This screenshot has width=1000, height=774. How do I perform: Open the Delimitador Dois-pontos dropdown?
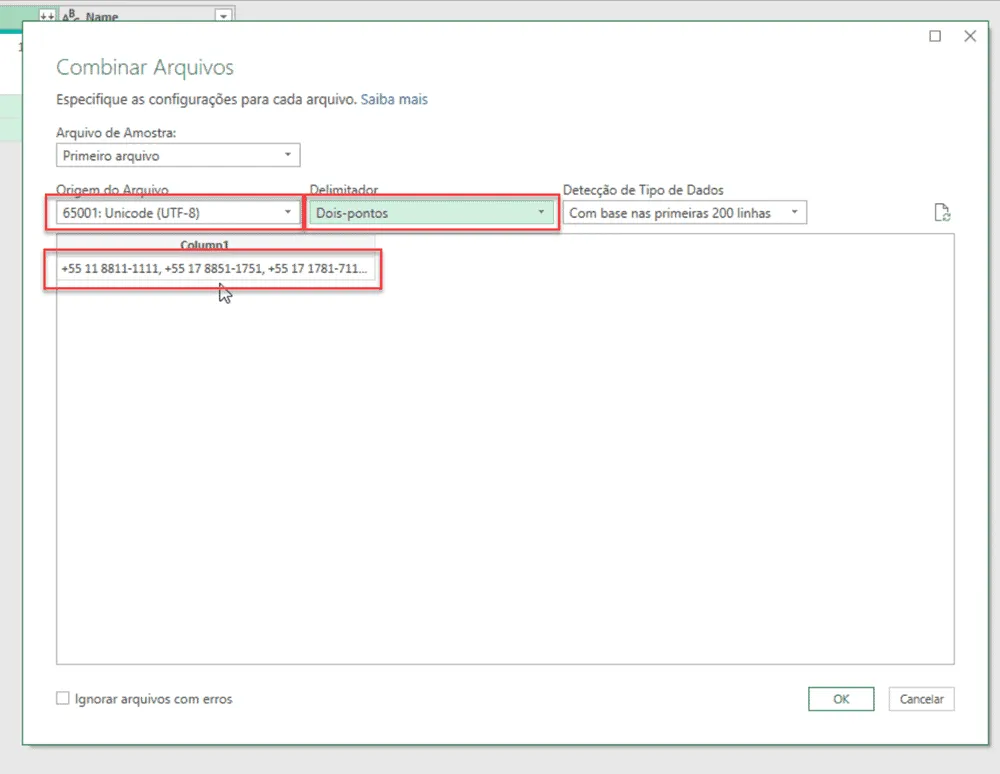431,213
